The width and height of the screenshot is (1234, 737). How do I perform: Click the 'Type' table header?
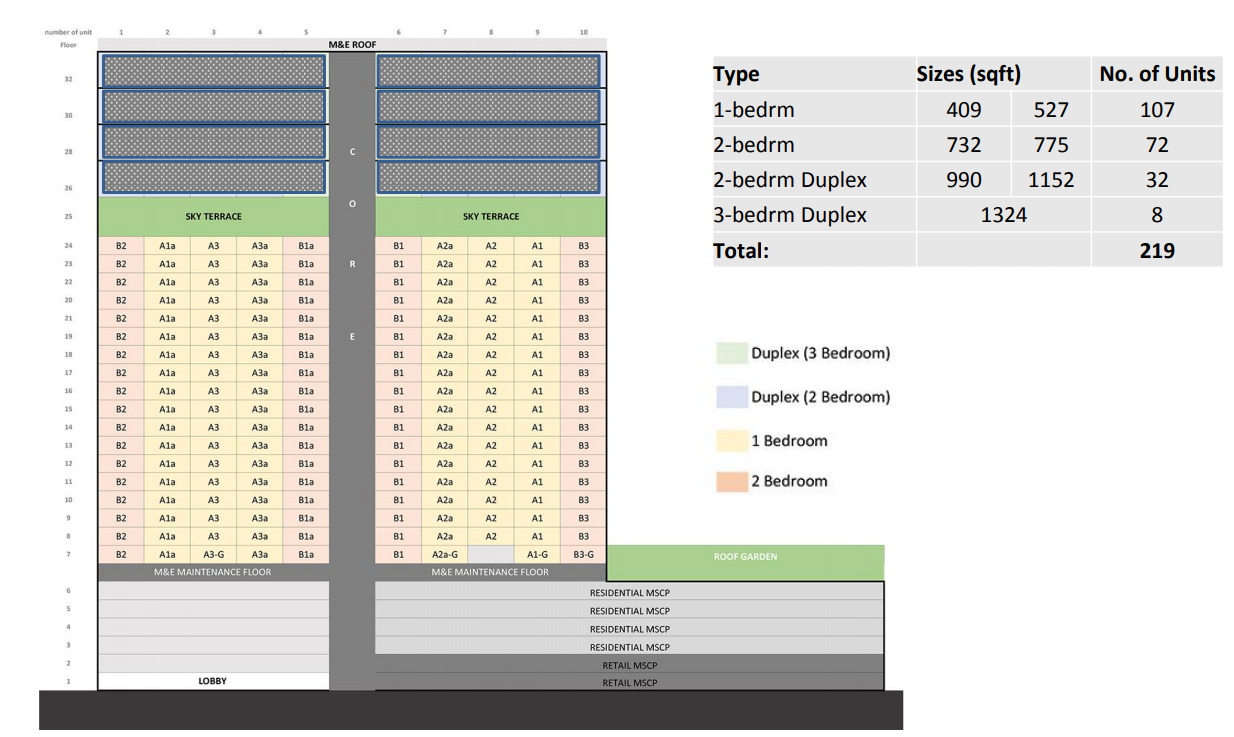click(x=736, y=74)
